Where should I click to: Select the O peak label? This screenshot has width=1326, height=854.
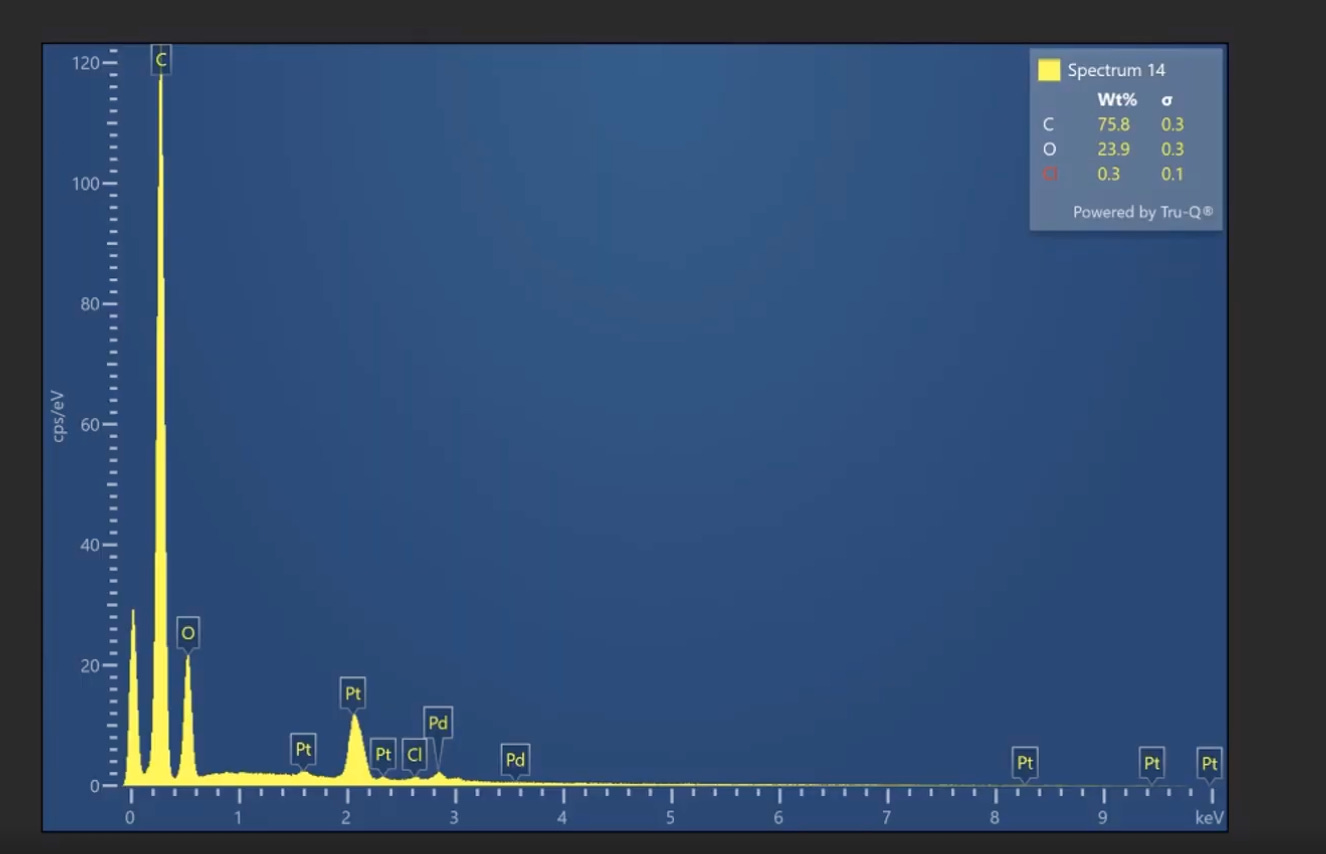(x=188, y=633)
